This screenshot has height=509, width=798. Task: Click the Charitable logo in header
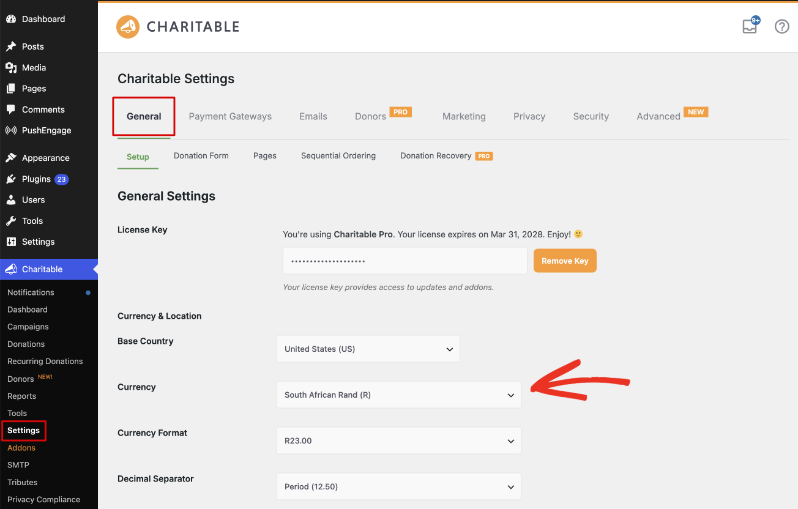[x=178, y=26]
